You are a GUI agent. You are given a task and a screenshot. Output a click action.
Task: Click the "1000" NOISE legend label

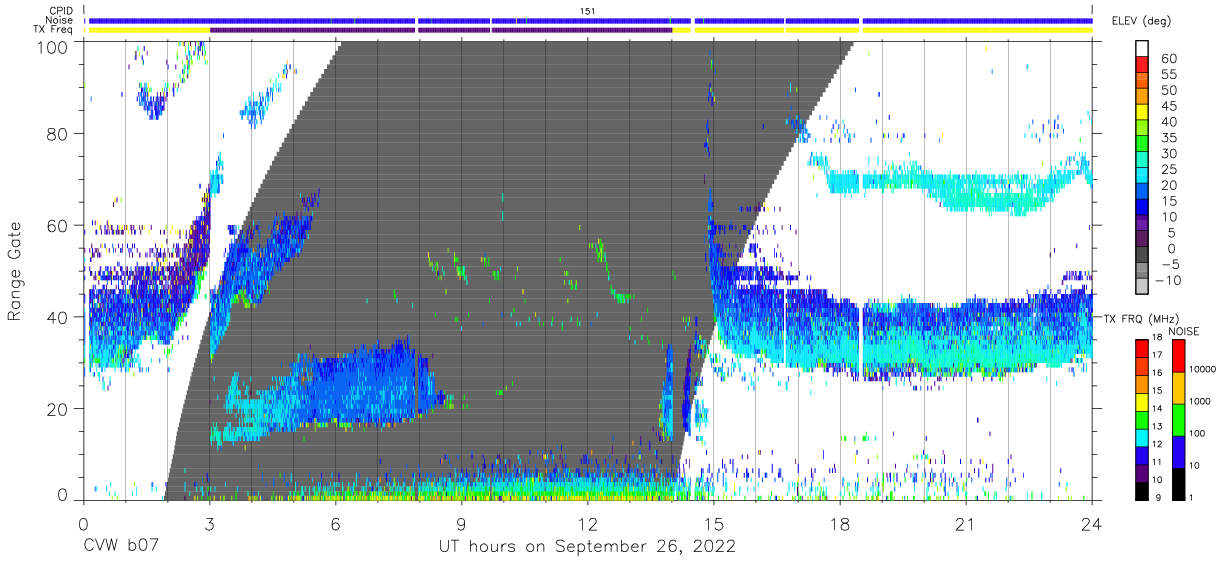tap(1200, 401)
